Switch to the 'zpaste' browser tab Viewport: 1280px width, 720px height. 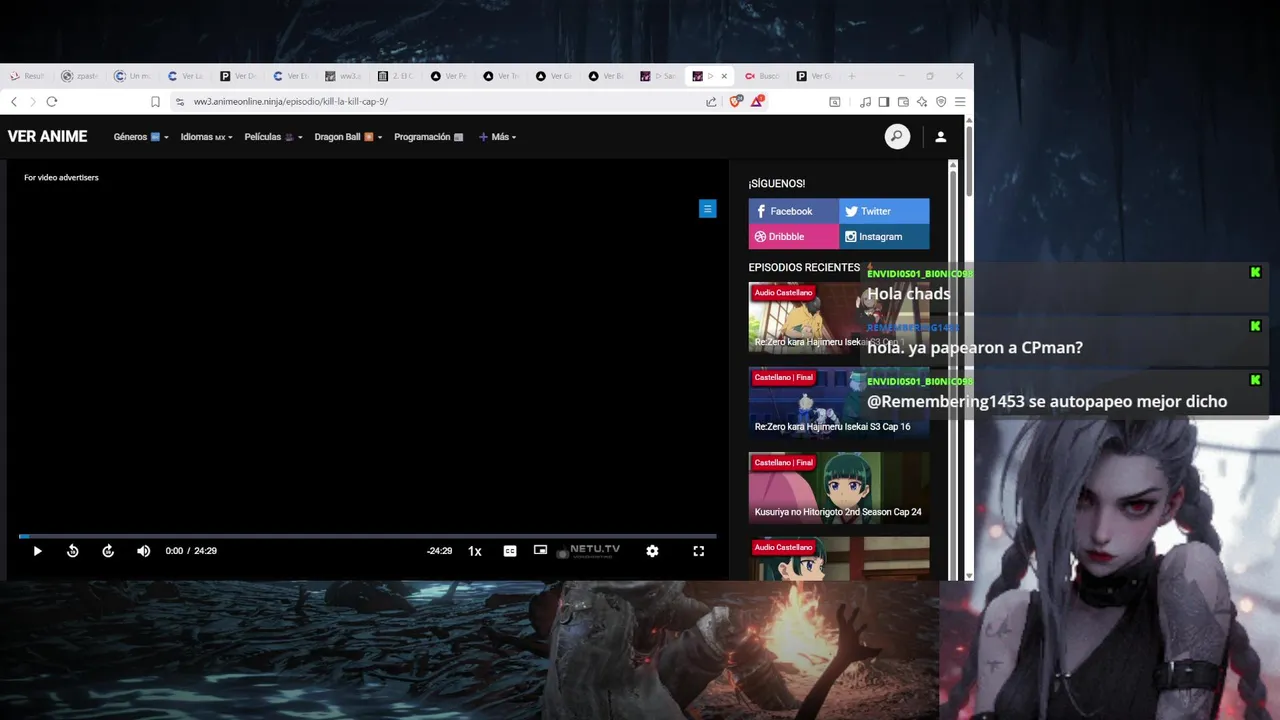point(80,76)
